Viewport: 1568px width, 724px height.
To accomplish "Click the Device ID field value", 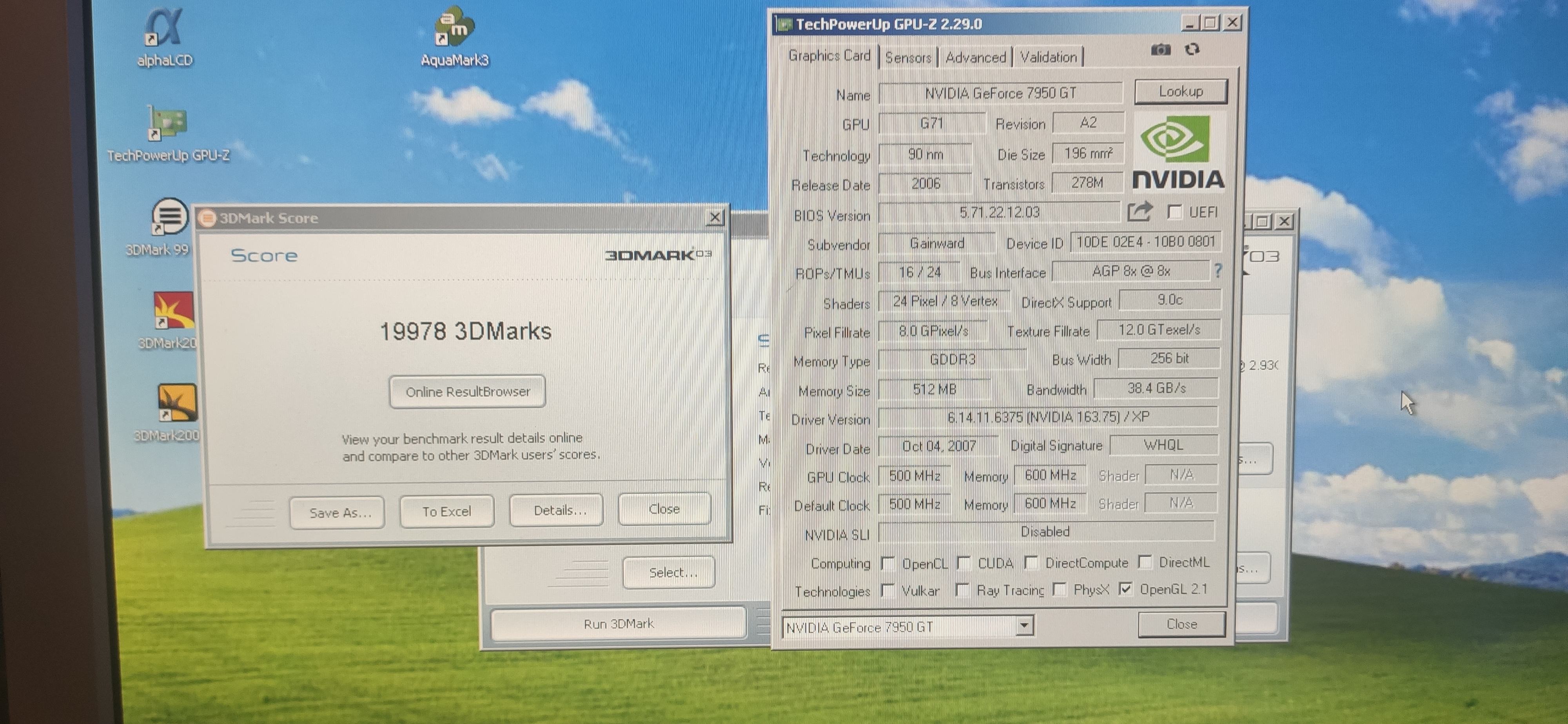I will click(1145, 242).
